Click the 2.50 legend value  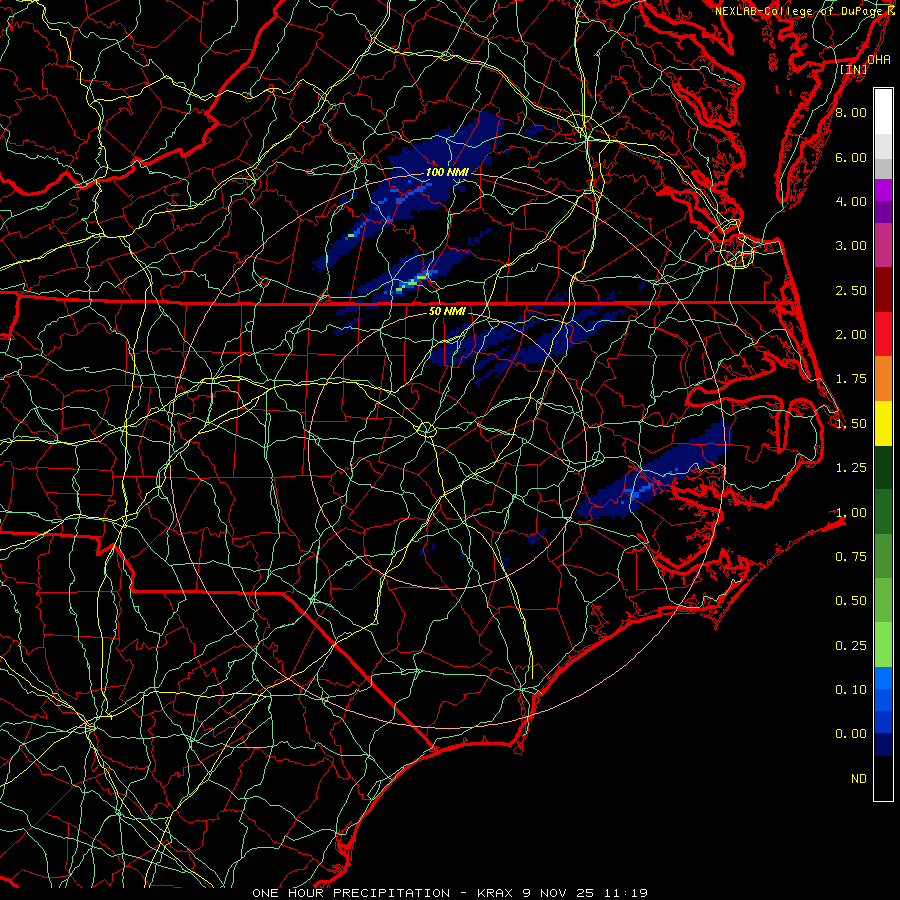(851, 290)
